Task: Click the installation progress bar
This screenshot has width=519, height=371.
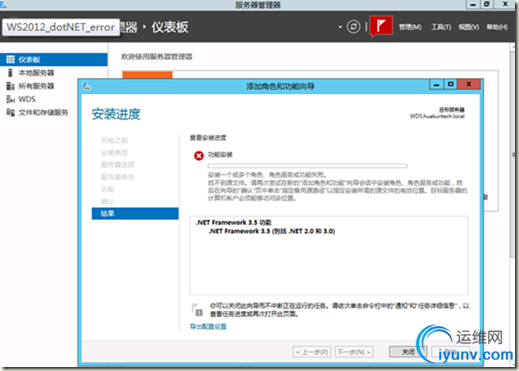Action: point(307,166)
